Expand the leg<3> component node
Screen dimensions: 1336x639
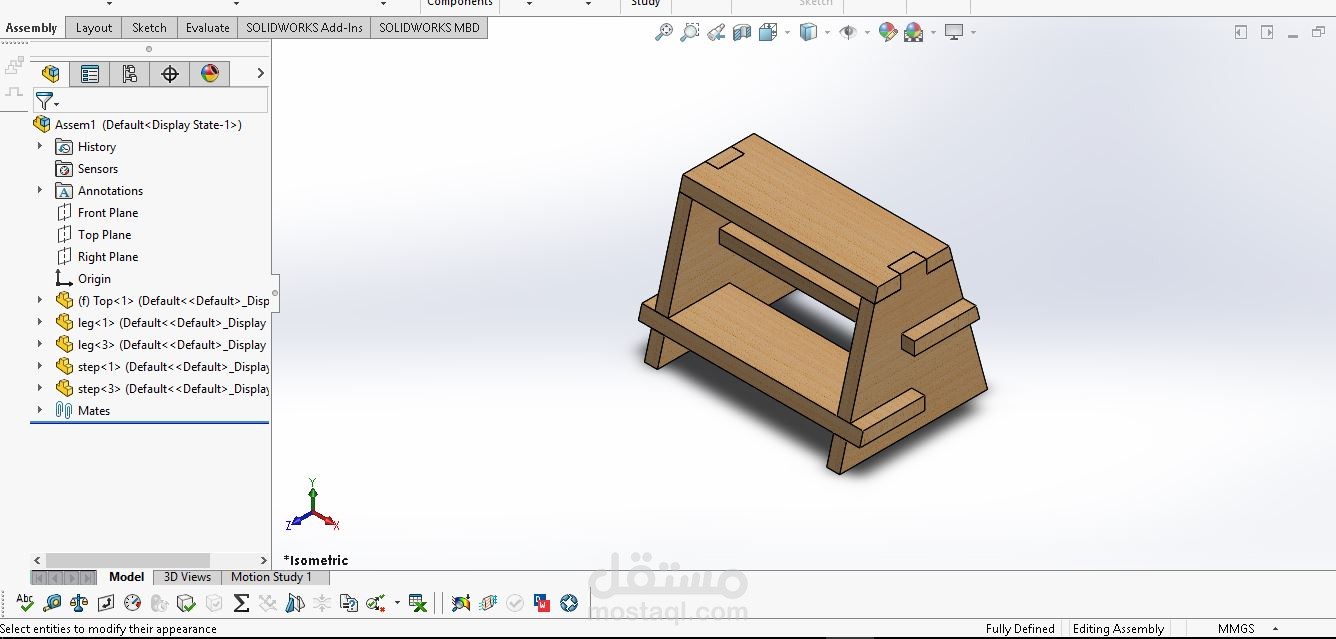coord(40,344)
